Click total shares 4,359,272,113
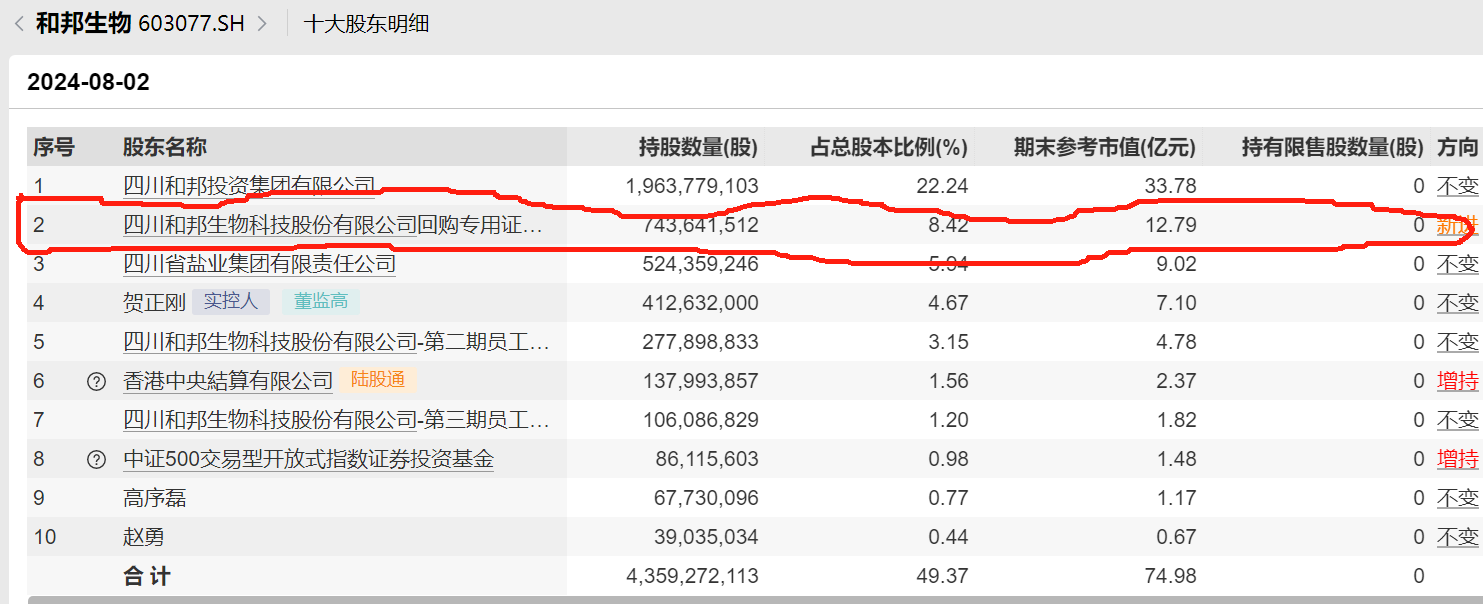Screen dimensions: 1483x604 point(692,576)
